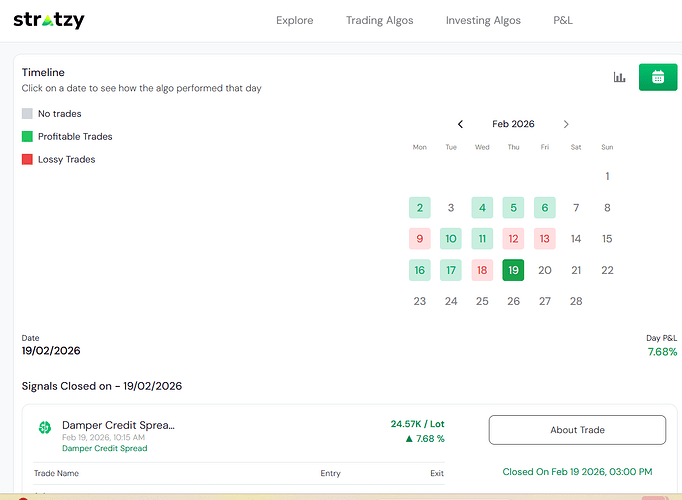Navigate to Investing Algos
Screen dimensions: 682x500
[x=483, y=20]
